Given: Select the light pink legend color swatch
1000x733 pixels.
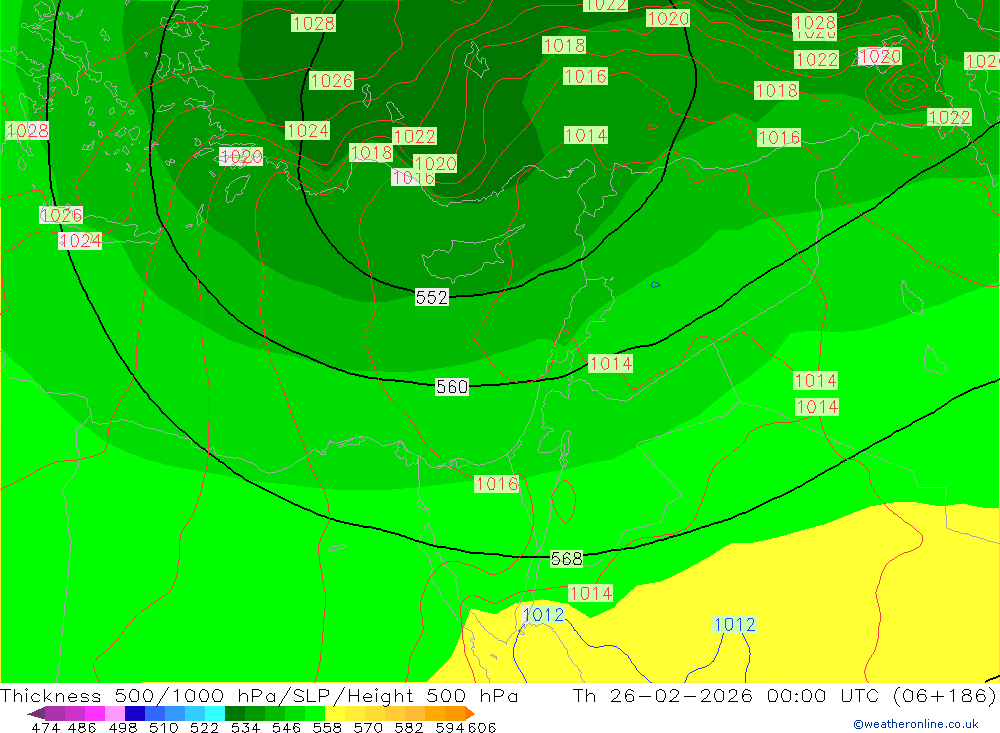Looking at the screenshot, I should point(115,713).
